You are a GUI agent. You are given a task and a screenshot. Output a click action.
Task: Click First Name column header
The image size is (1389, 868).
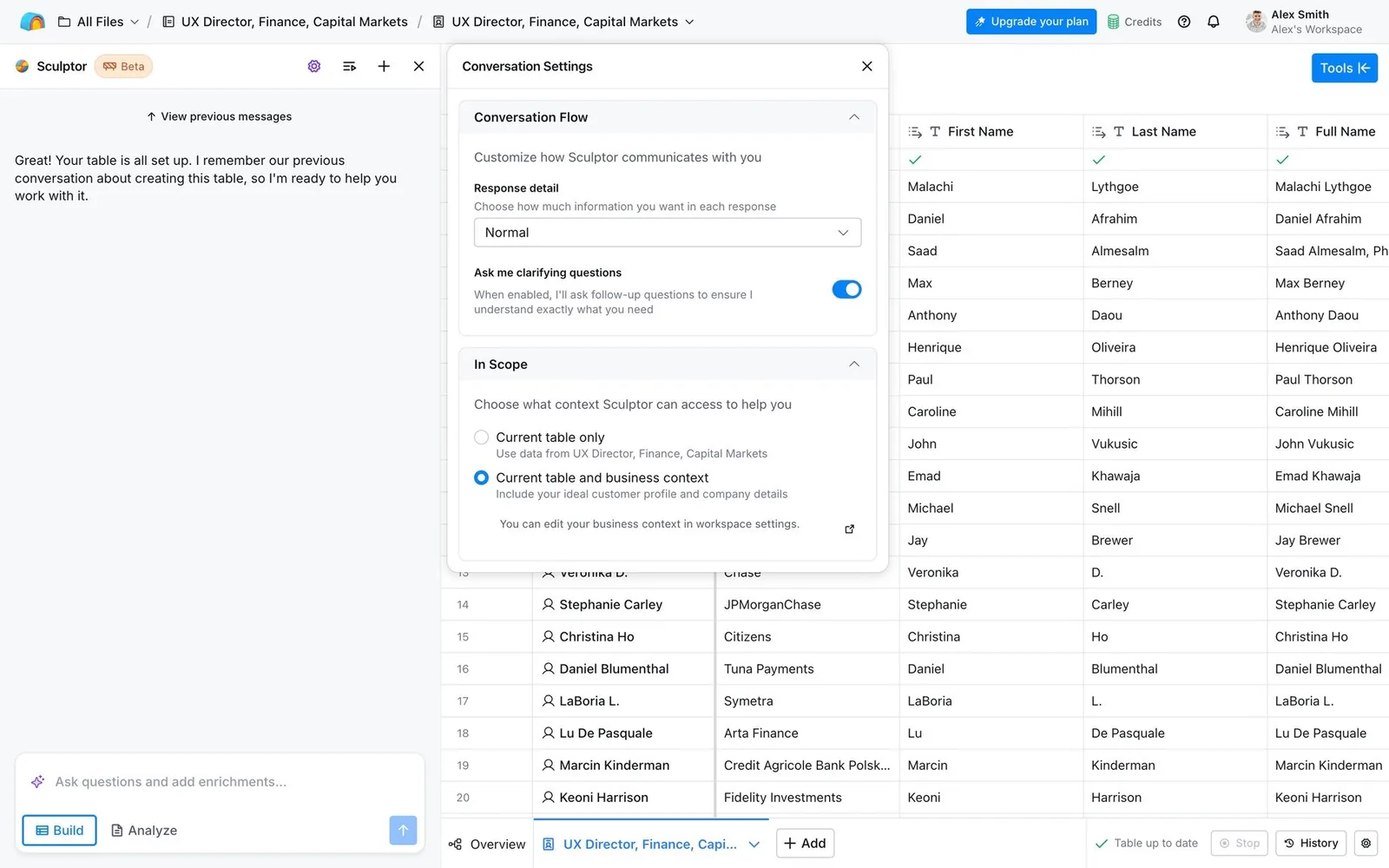click(991, 132)
